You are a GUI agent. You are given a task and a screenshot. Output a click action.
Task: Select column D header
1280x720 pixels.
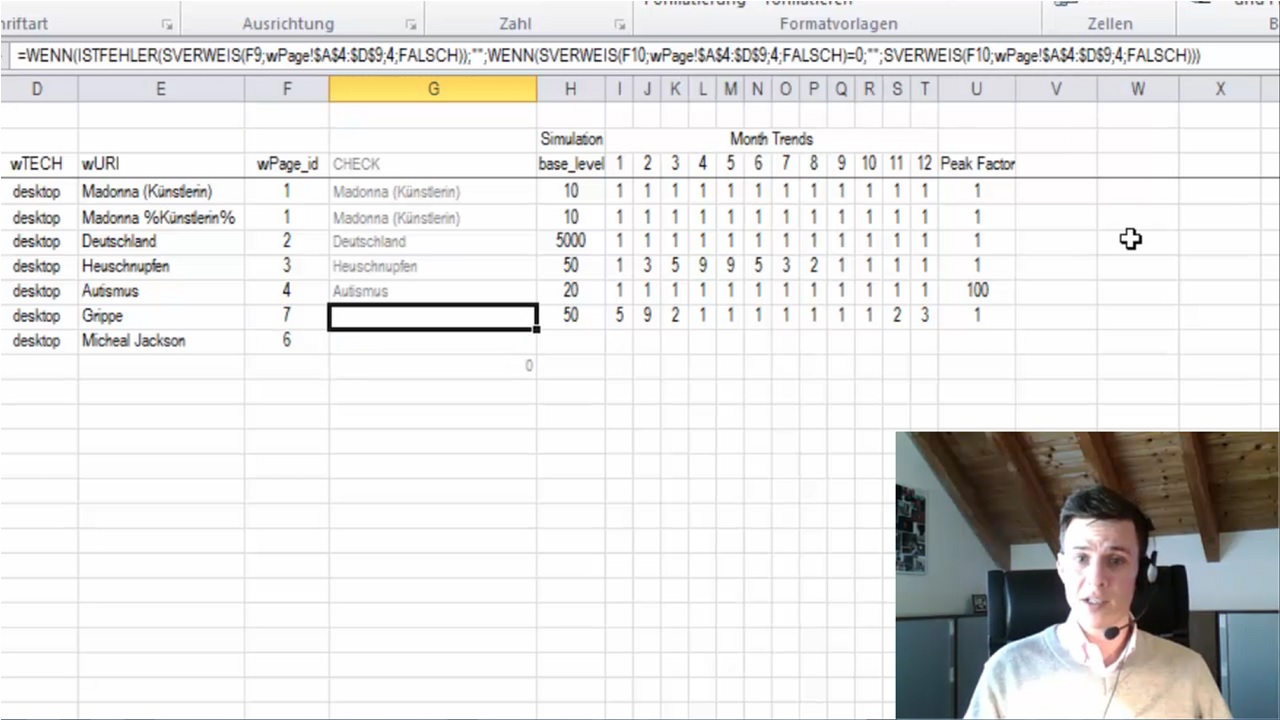click(x=37, y=89)
